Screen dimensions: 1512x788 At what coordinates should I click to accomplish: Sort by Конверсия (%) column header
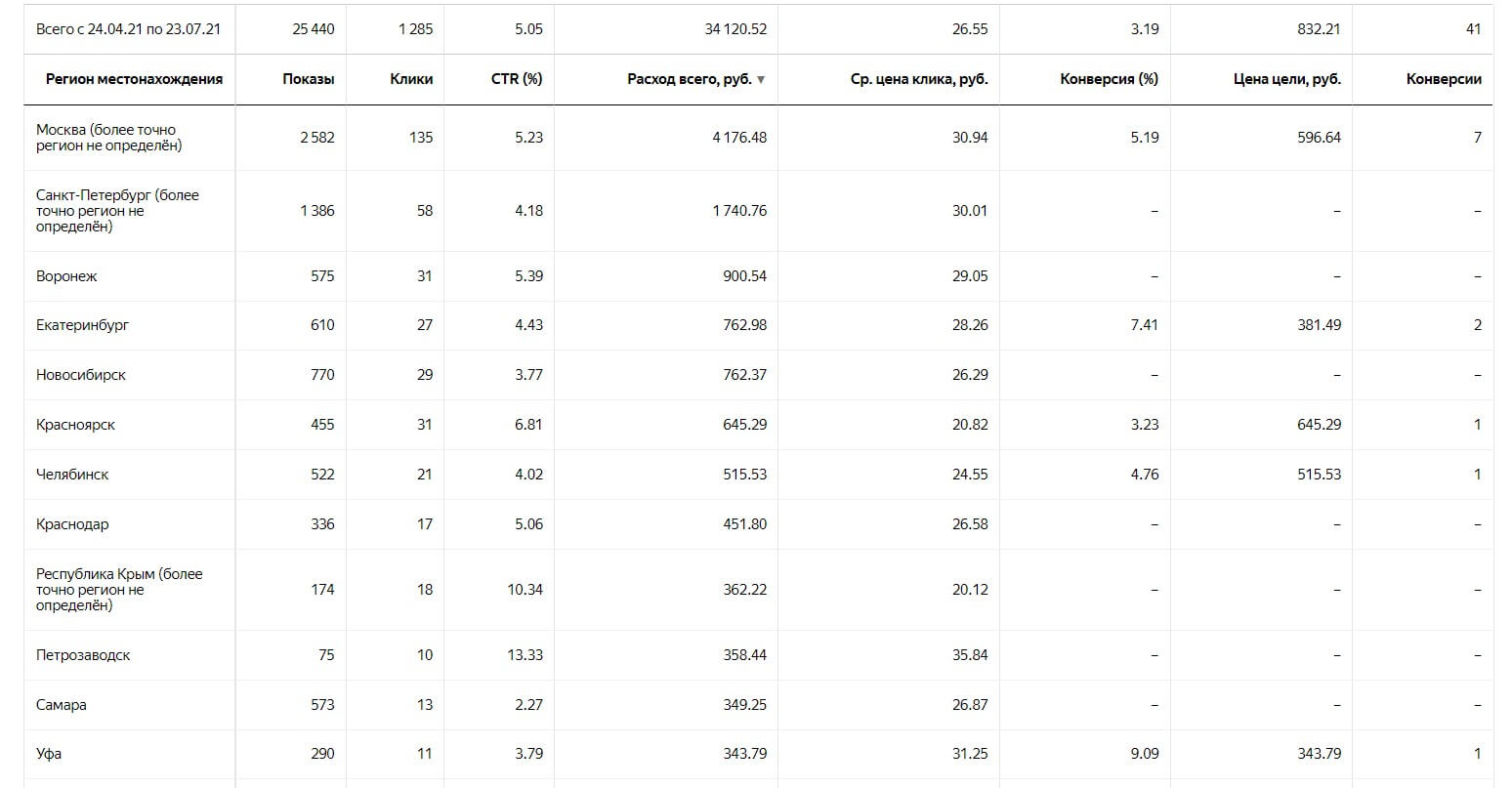tap(1109, 79)
